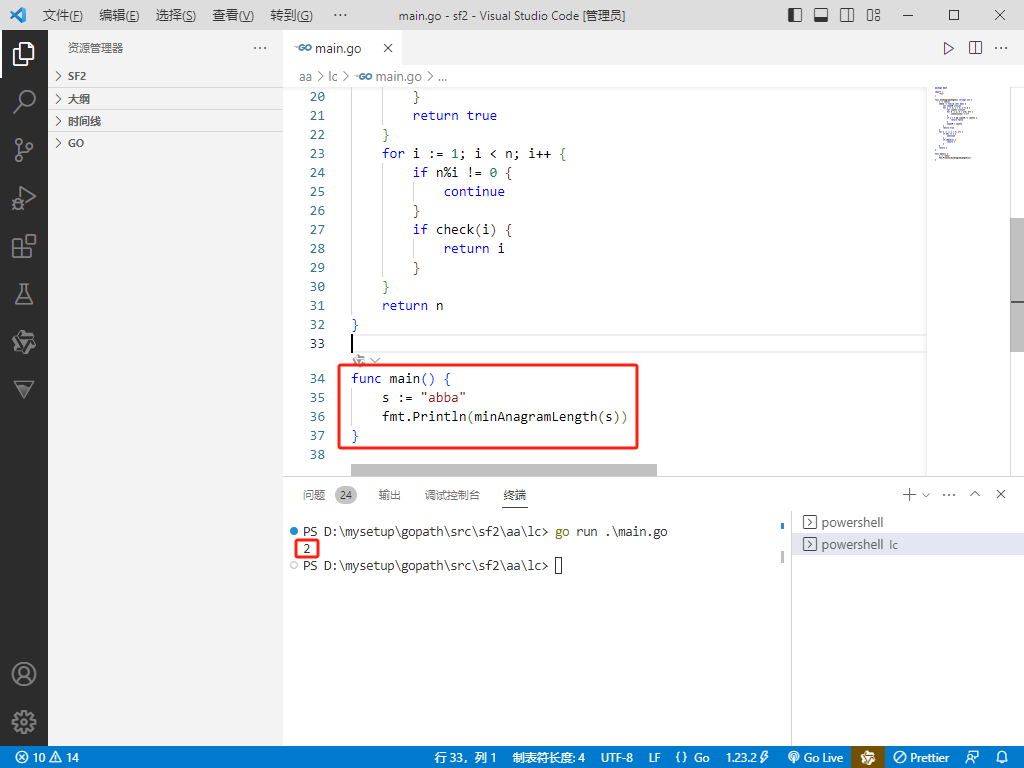Open the Testing flask icon
Viewport: 1024px width, 768px height.
pos(24,295)
